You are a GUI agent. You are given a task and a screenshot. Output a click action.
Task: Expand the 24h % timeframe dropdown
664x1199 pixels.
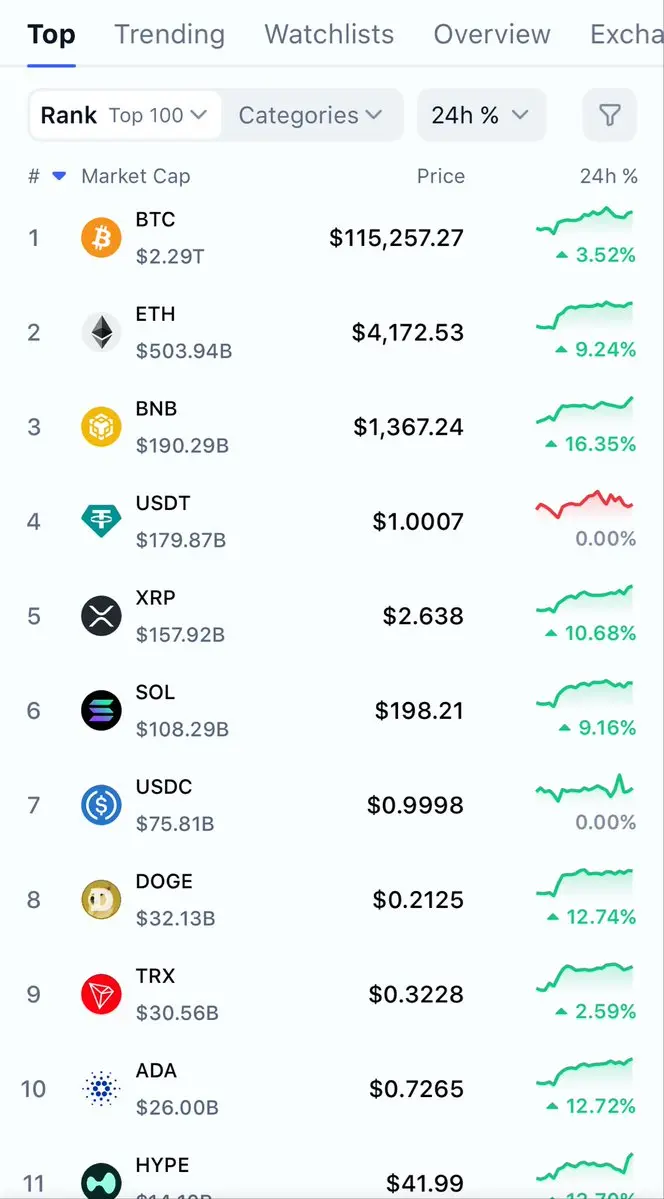(x=481, y=115)
